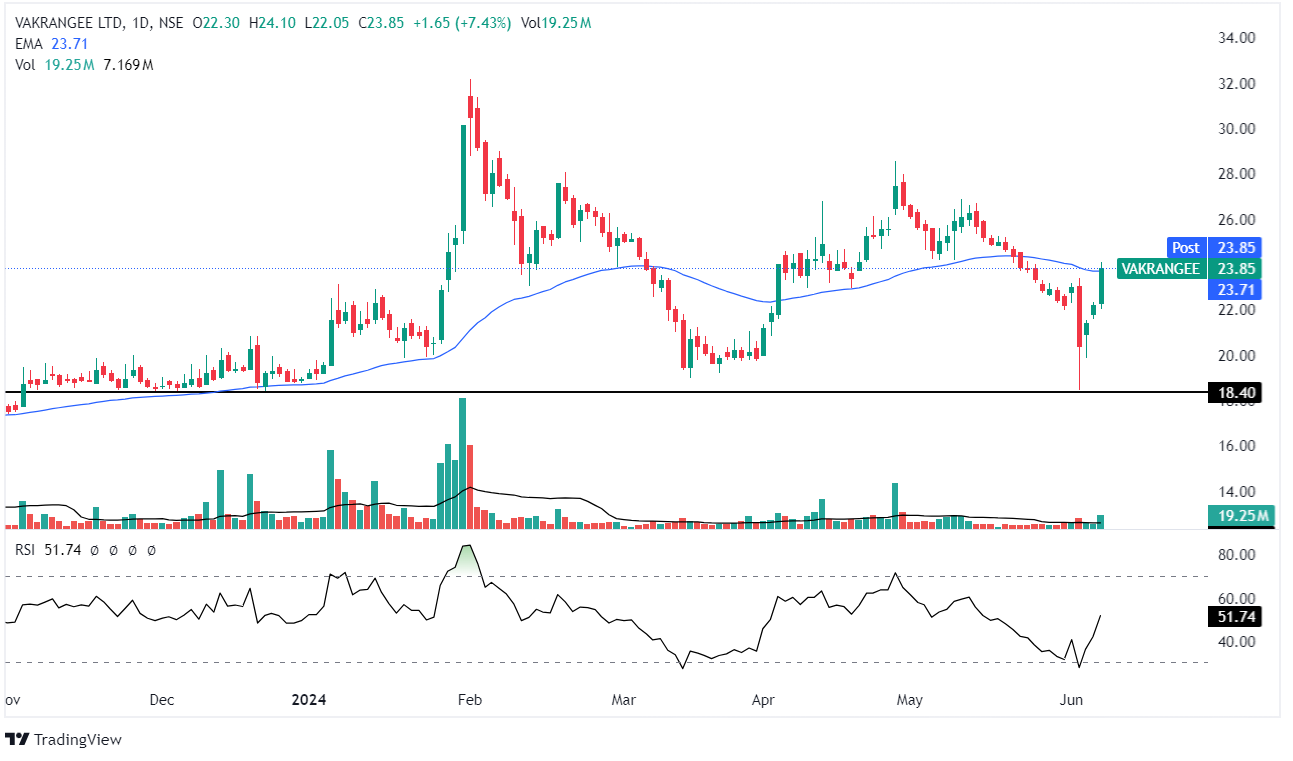Click the 34.00 price scale label

(x=1235, y=38)
